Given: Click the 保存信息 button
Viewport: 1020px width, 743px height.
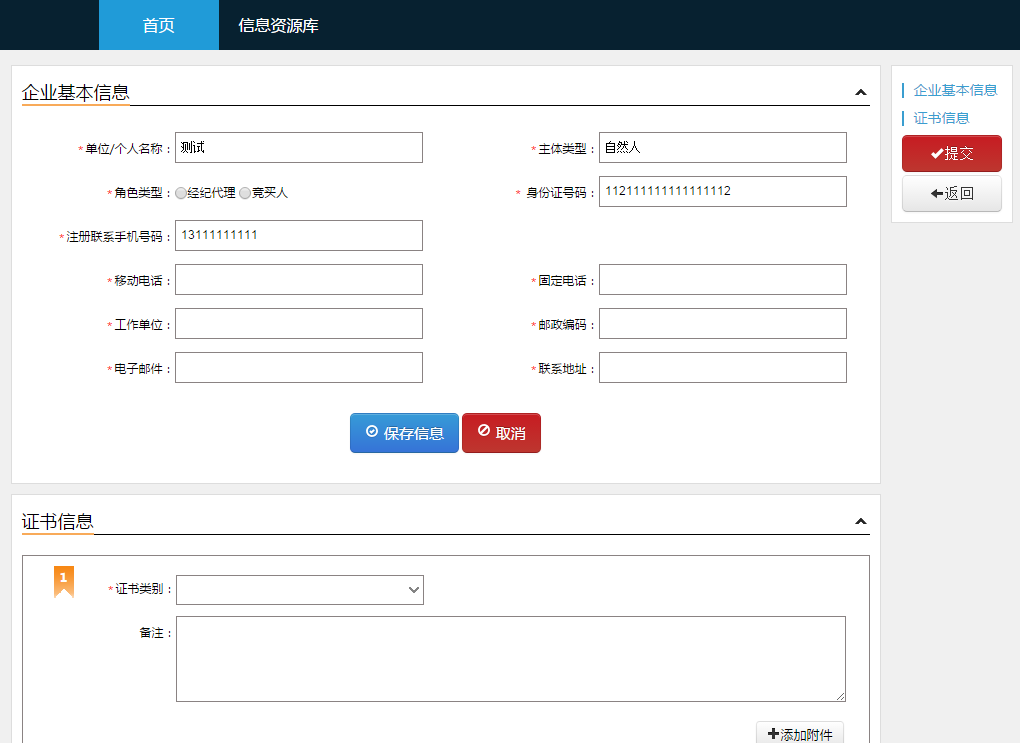Looking at the screenshot, I should [x=404, y=433].
